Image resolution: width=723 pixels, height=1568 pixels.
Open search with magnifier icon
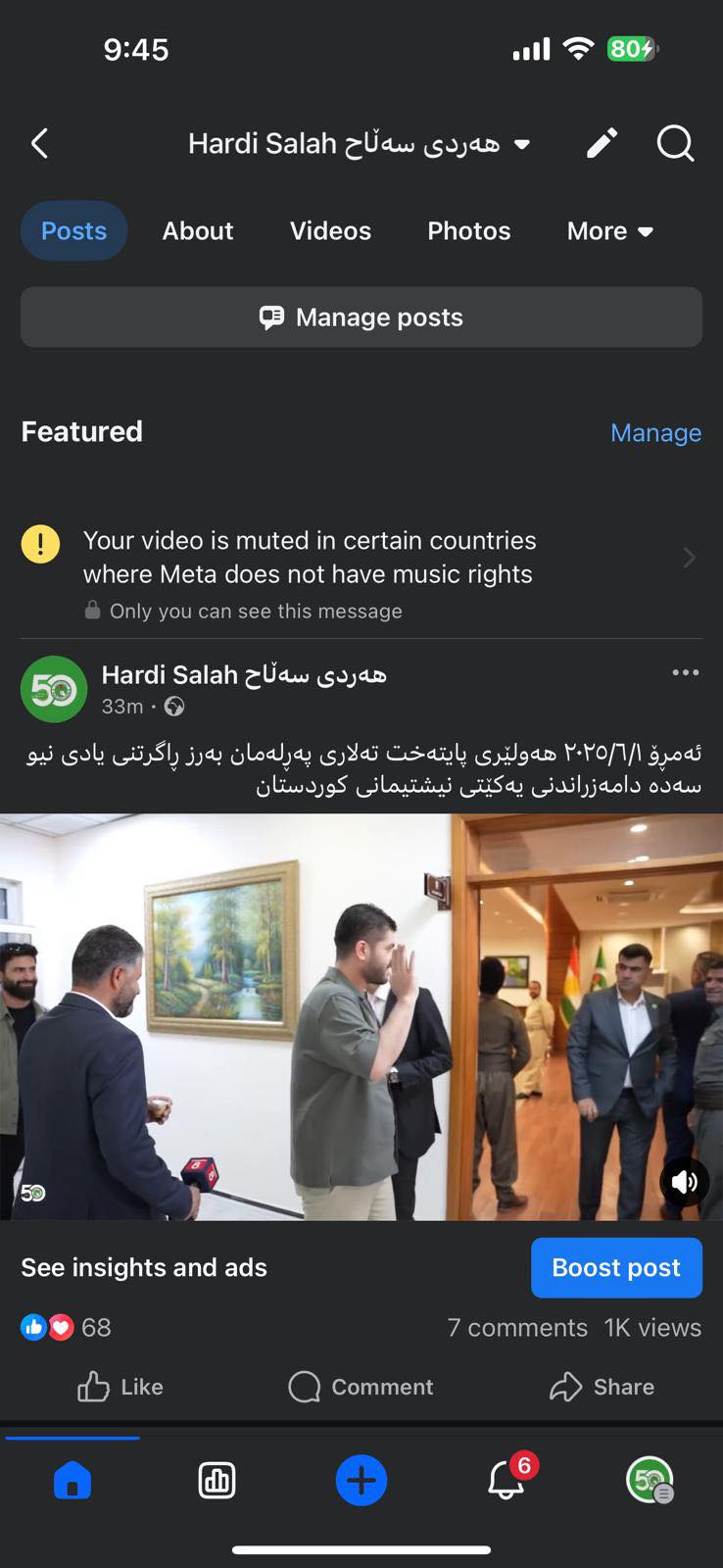[675, 144]
